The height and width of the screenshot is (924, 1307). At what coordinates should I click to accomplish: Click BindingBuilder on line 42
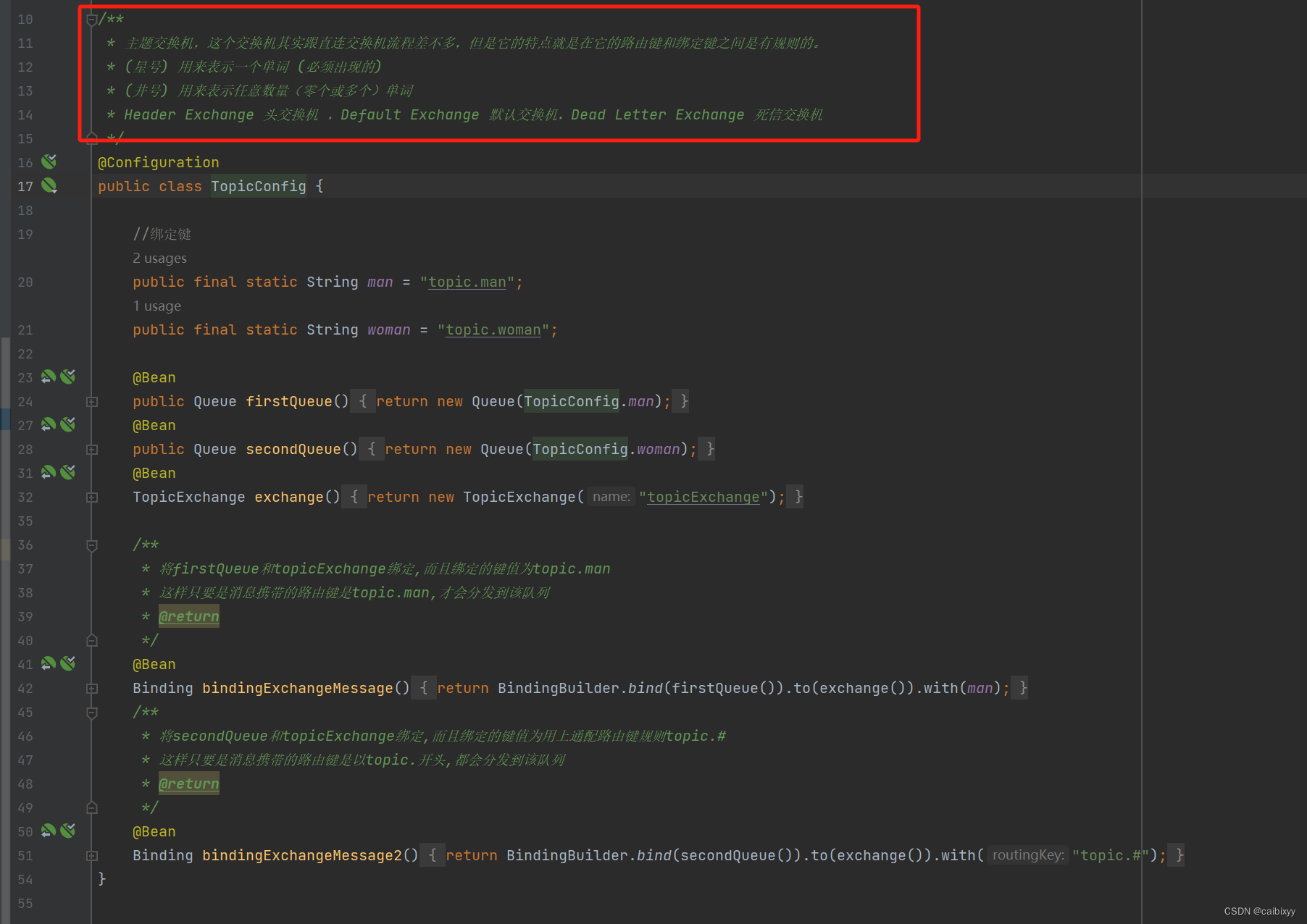coord(559,688)
